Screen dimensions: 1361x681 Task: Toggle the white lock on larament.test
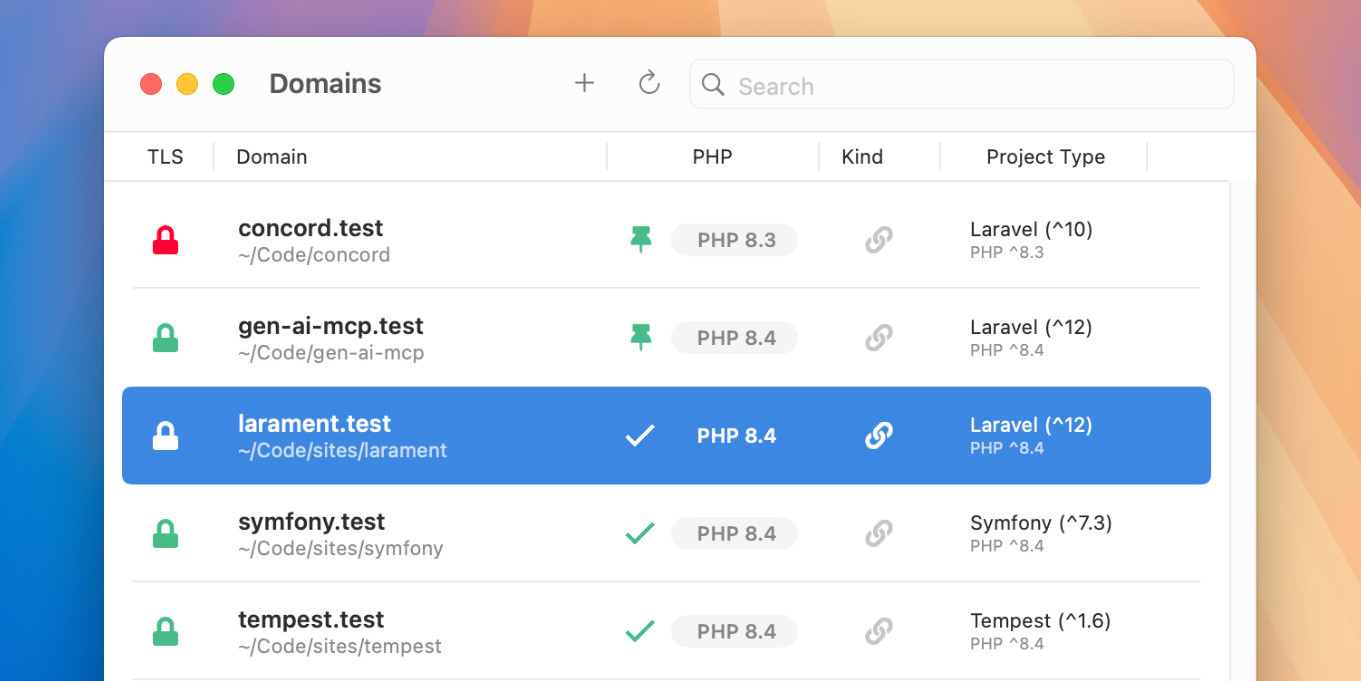[165, 436]
